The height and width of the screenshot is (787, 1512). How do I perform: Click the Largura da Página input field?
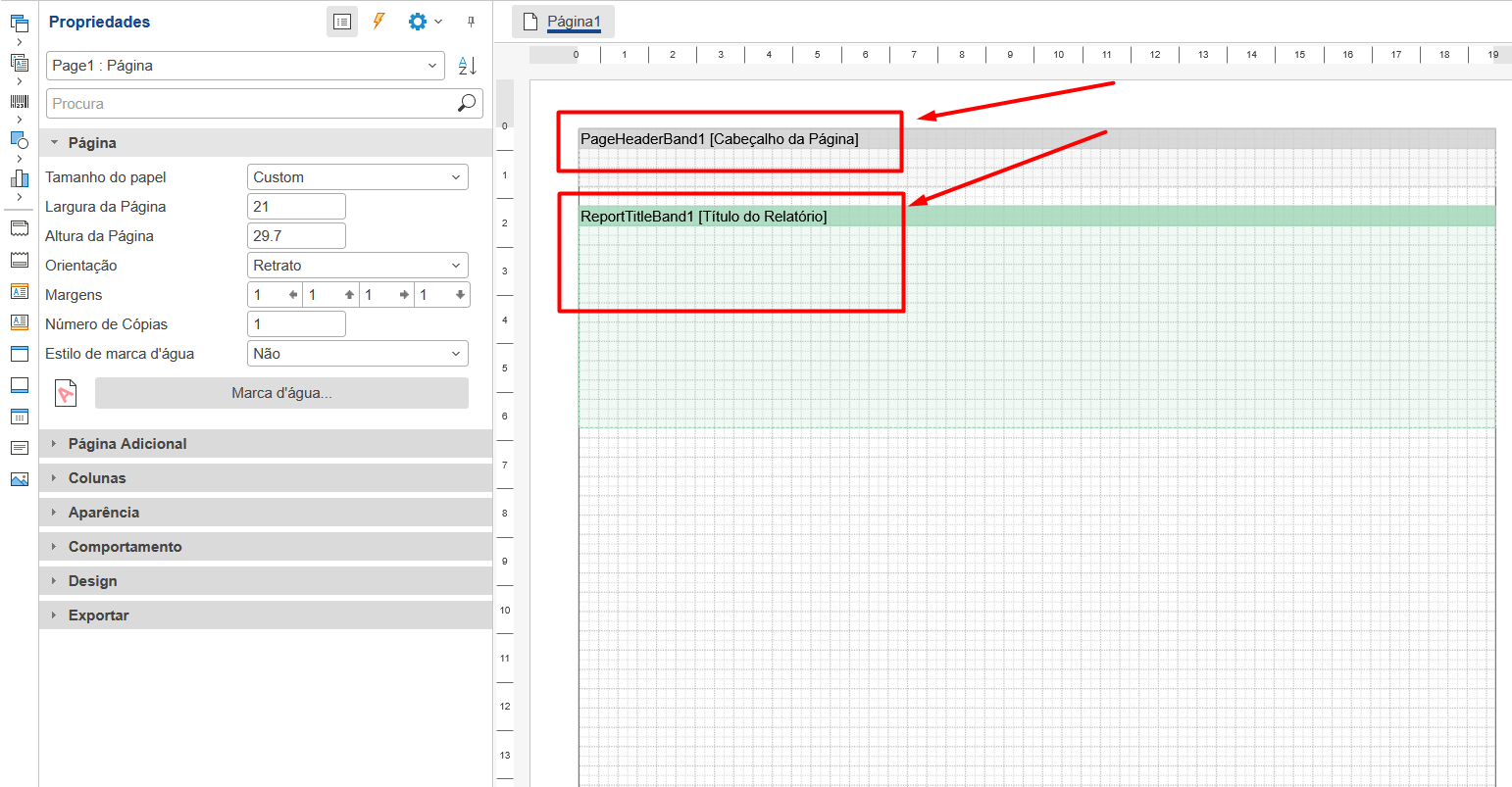click(x=296, y=207)
